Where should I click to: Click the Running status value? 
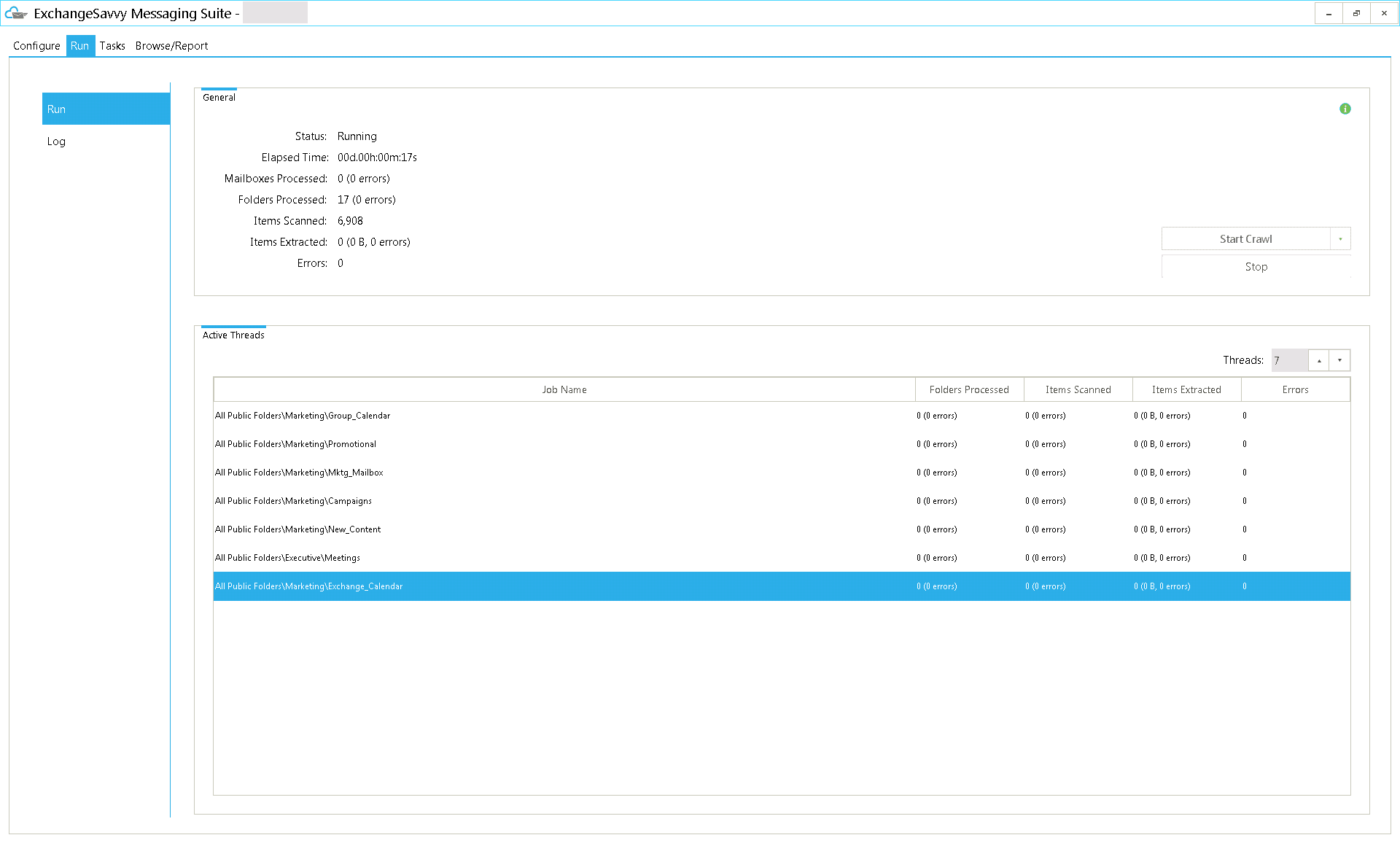tap(357, 136)
